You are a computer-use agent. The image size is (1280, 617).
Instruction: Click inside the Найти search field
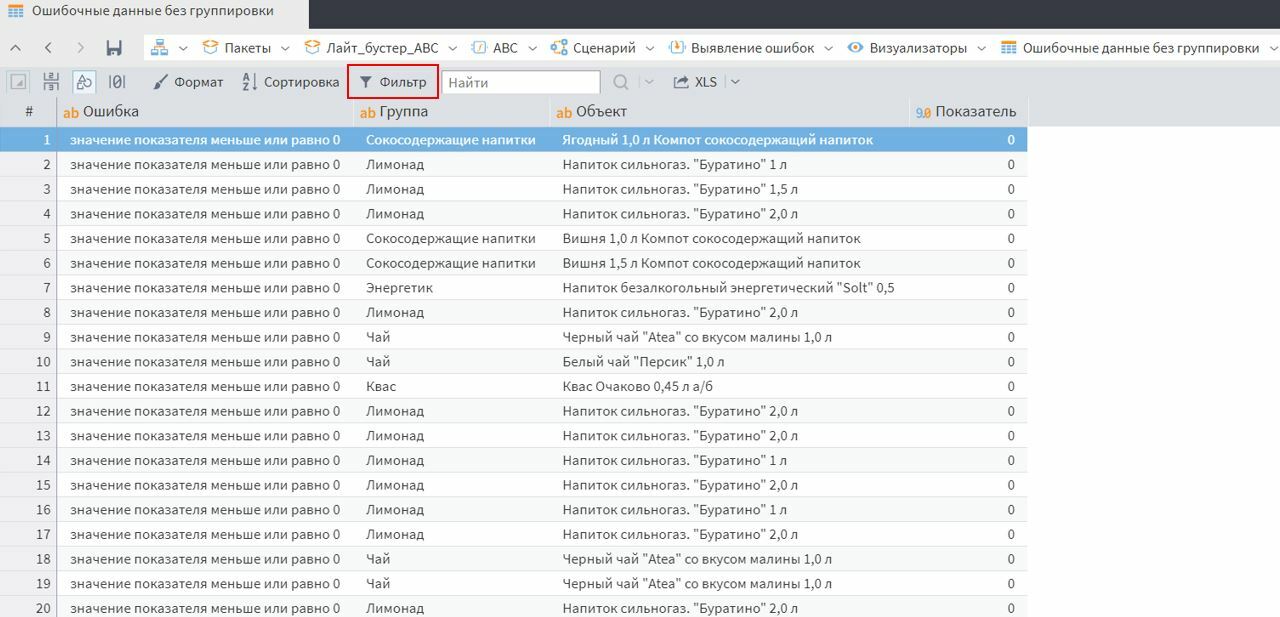coord(520,82)
